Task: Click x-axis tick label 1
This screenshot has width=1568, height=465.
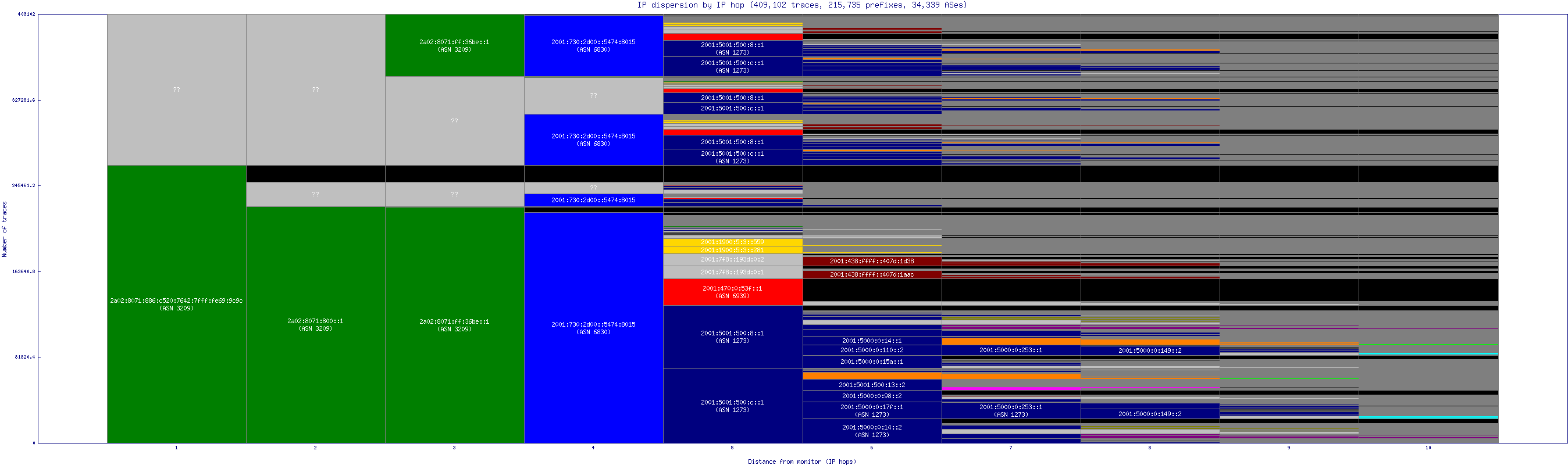Action: [x=177, y=448]
